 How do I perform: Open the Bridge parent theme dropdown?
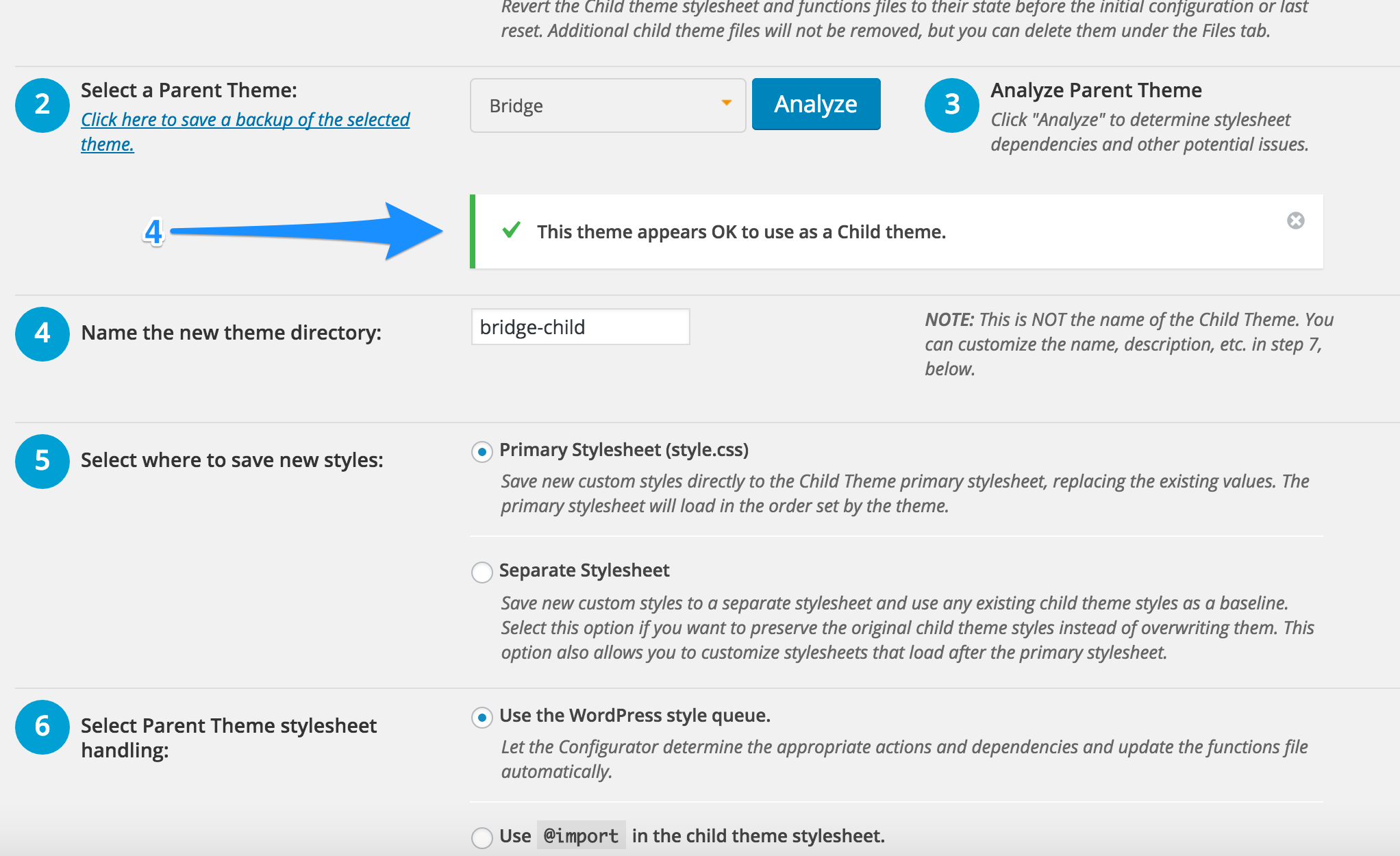(x=608, y=105)
